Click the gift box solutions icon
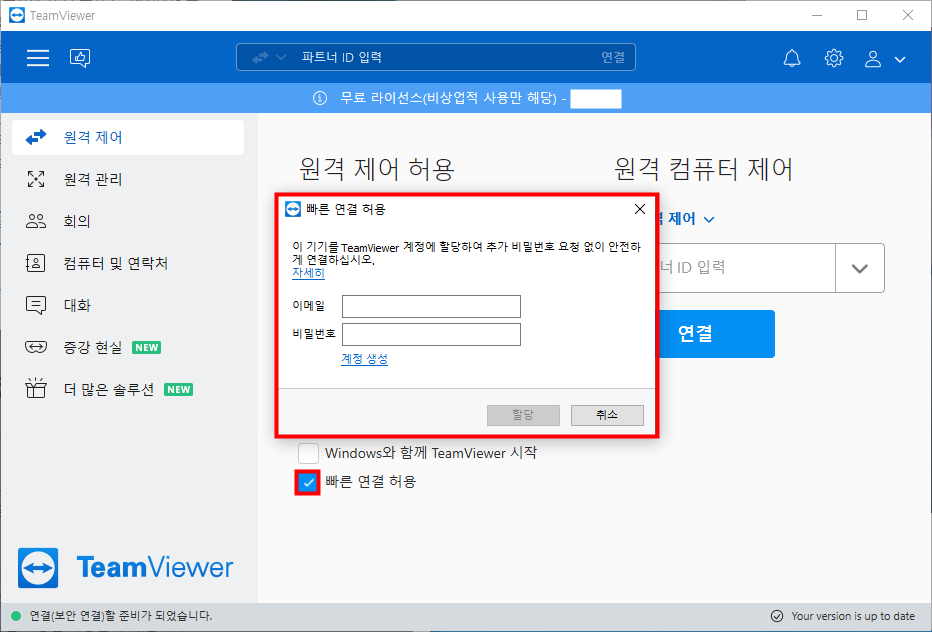 (x=36, y=388)
